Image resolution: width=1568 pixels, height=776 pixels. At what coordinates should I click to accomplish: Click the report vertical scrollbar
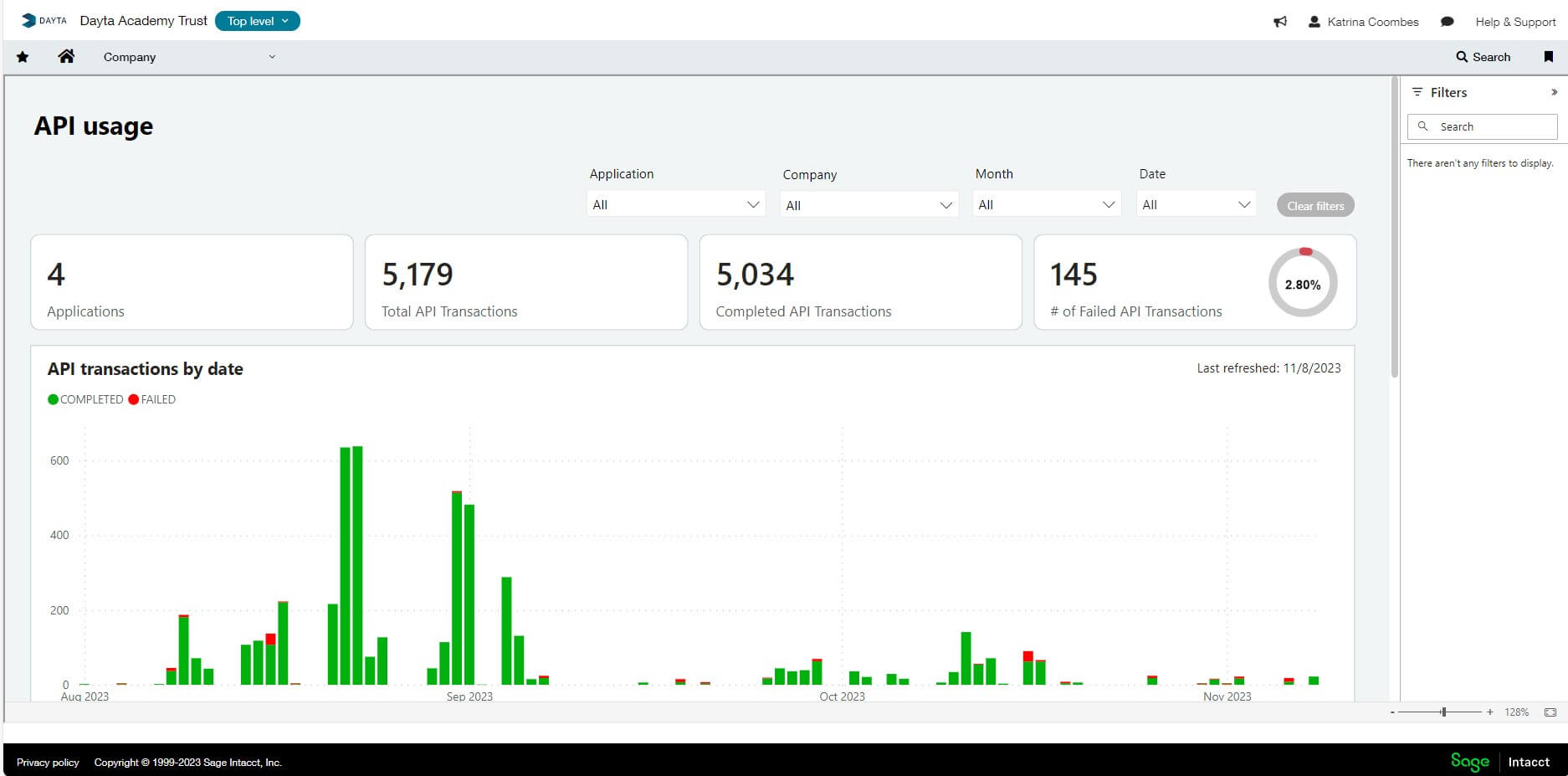1395,228
